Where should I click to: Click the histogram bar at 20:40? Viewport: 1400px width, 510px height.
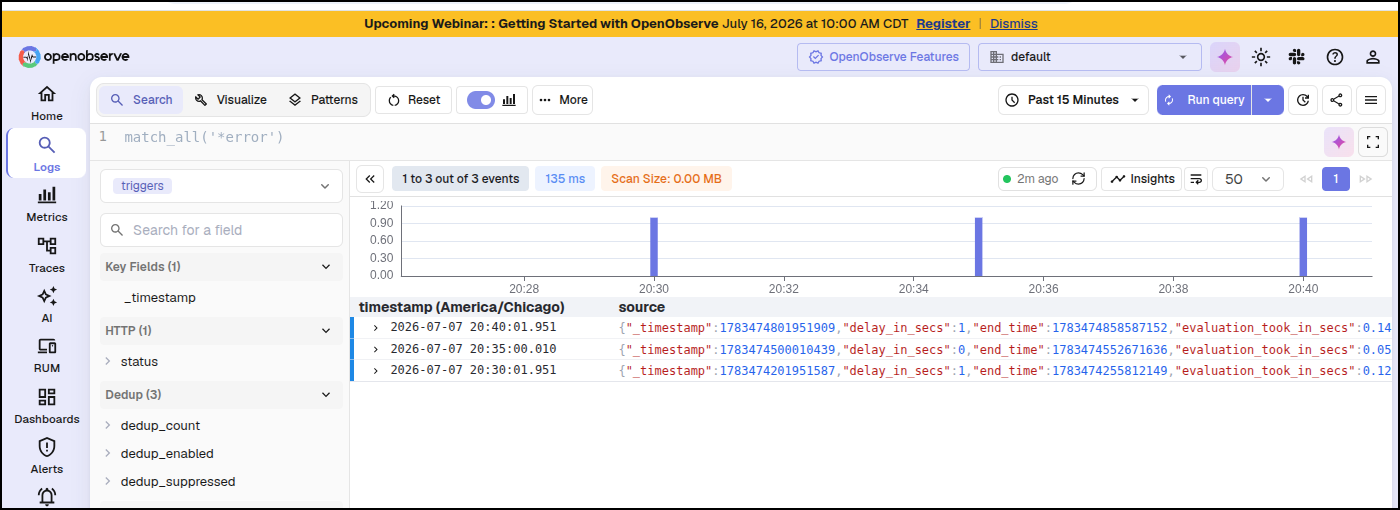[x=1303, y=246]
